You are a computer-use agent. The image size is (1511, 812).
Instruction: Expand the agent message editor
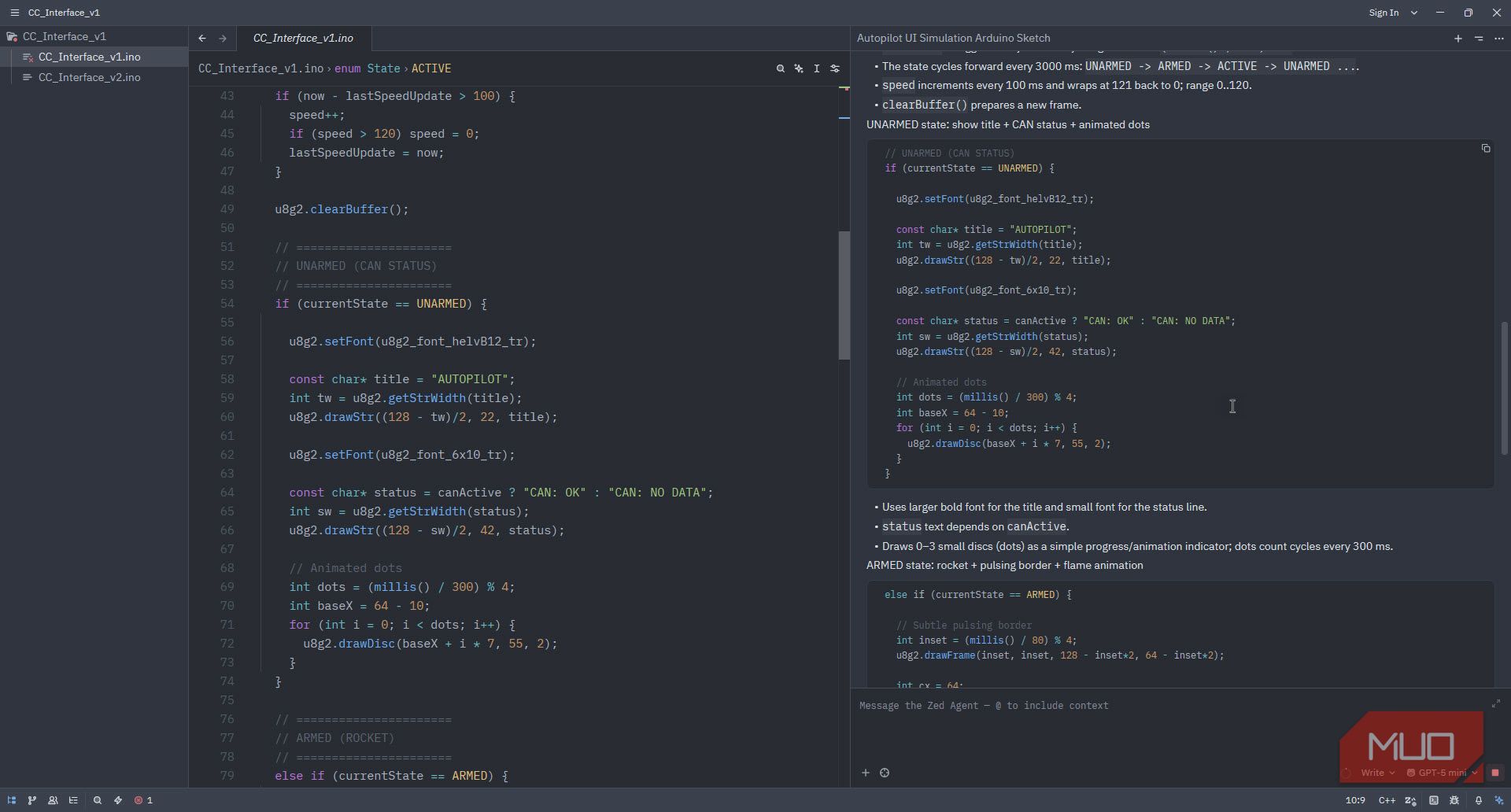pyautogui.click(x=1496, y=703)
